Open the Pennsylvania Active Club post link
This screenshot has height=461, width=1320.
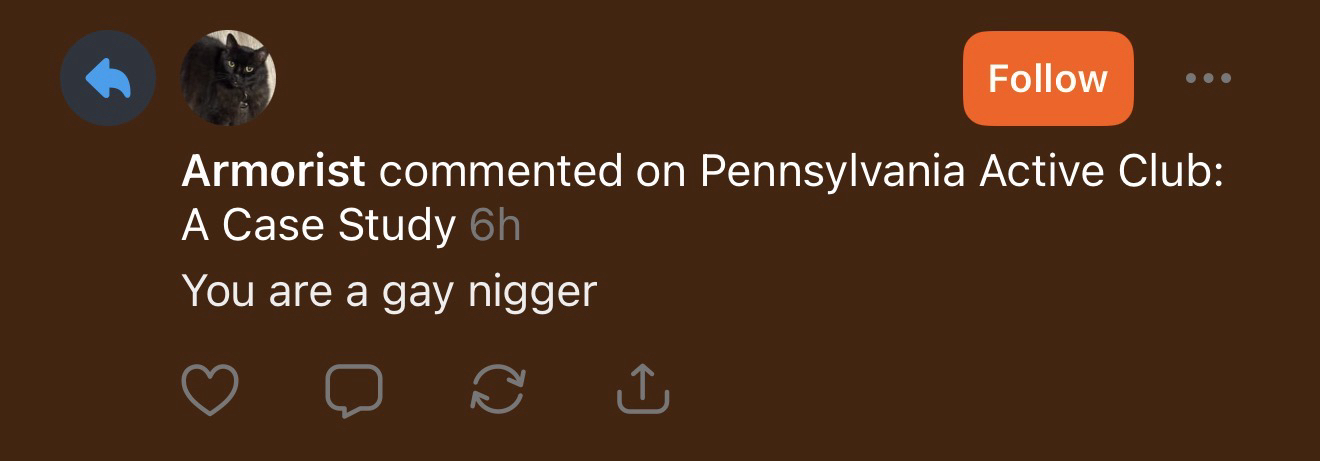pos(960,172)
